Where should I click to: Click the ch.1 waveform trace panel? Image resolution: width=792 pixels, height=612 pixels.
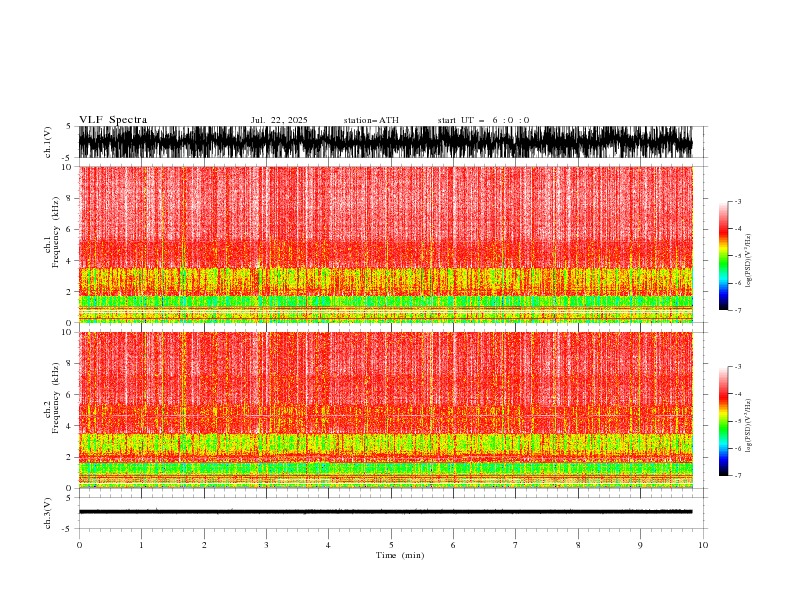tap(391, 142)
